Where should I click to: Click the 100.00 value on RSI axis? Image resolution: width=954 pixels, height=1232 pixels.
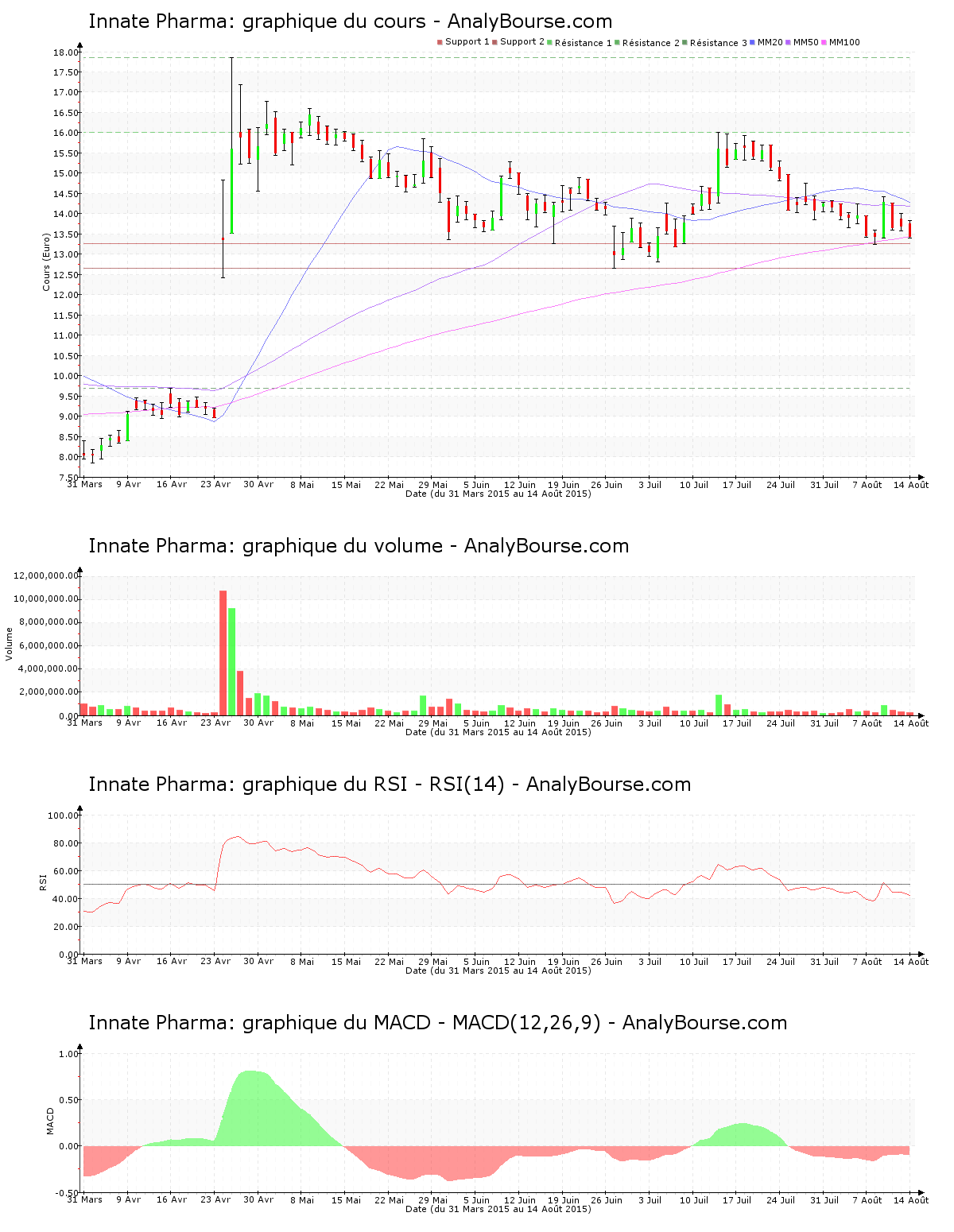click(x=64, y=816)
